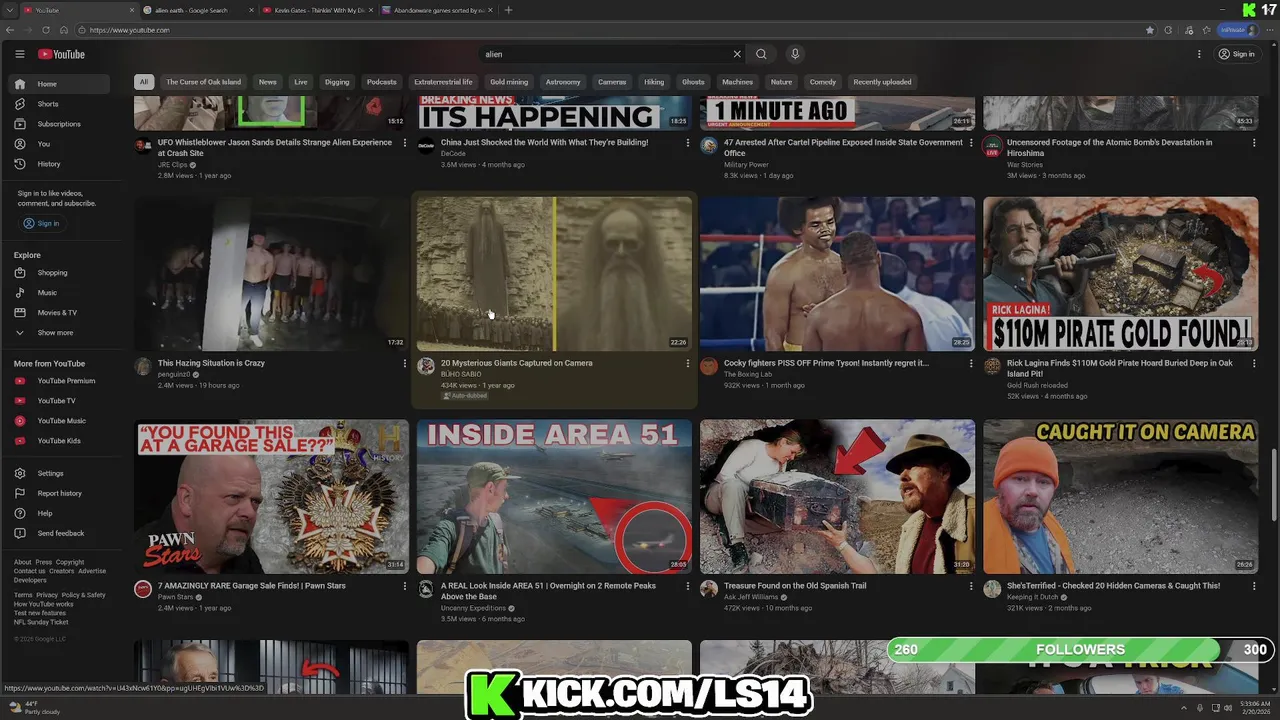
Task: Click the search magnifier button
Action: (x=761, y=54)
